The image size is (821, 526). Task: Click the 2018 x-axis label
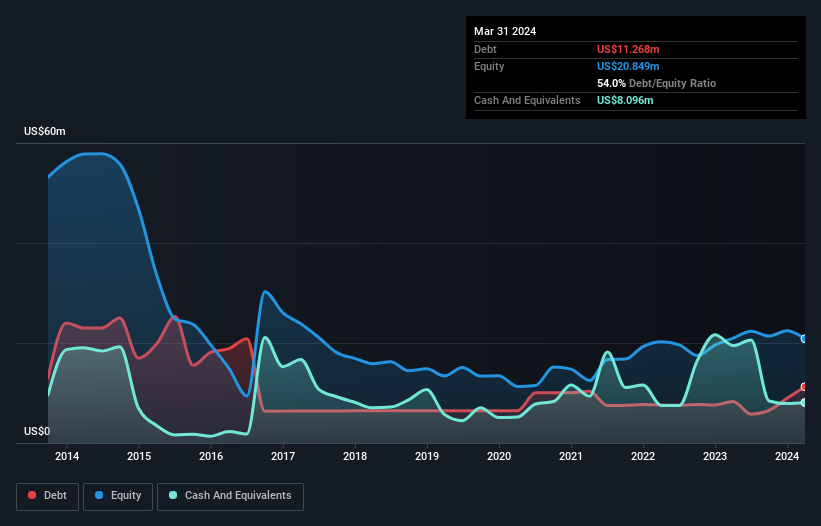pos(355,456)
